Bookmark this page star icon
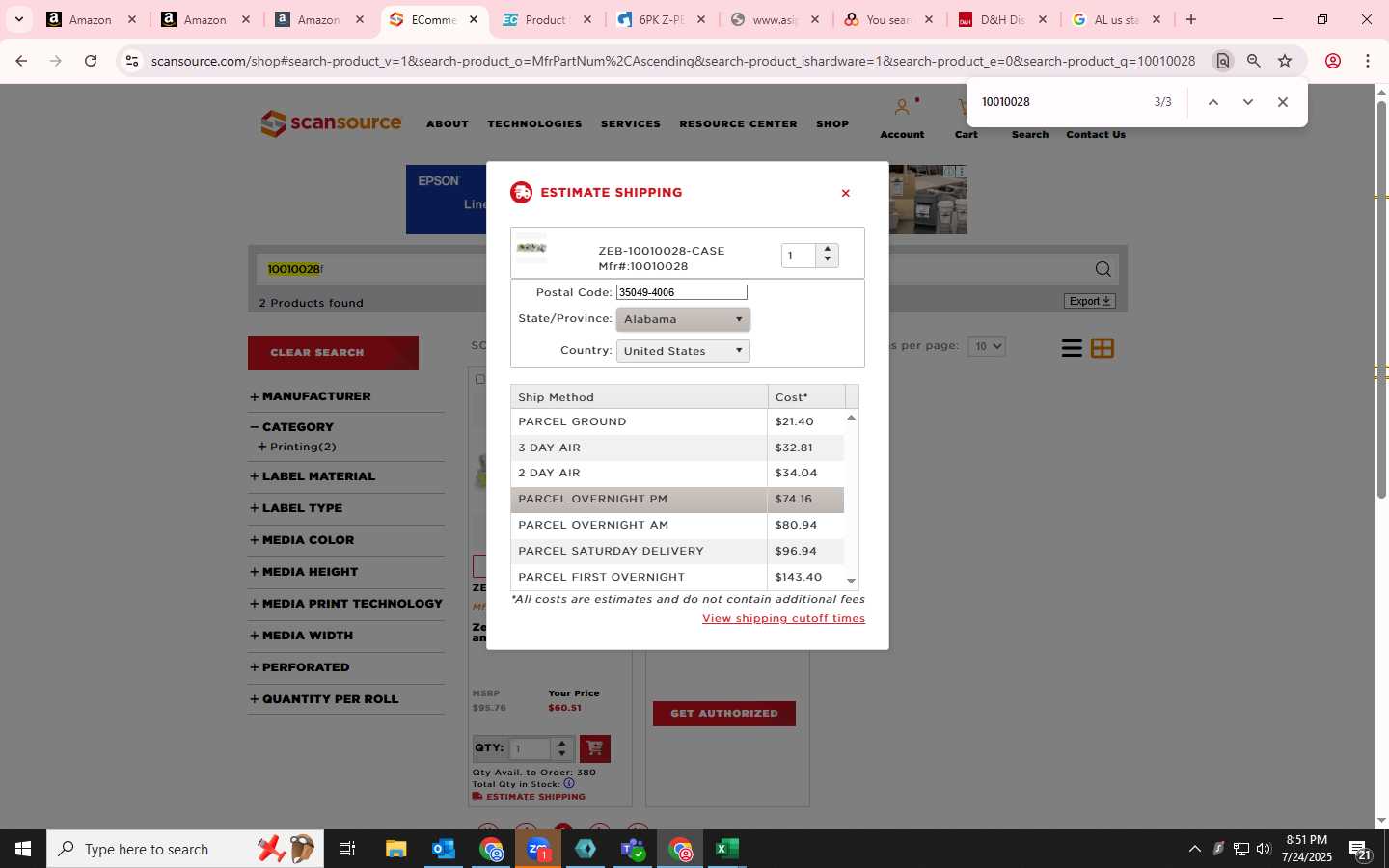This screenshot has height=868, width=1389. 1285,61
